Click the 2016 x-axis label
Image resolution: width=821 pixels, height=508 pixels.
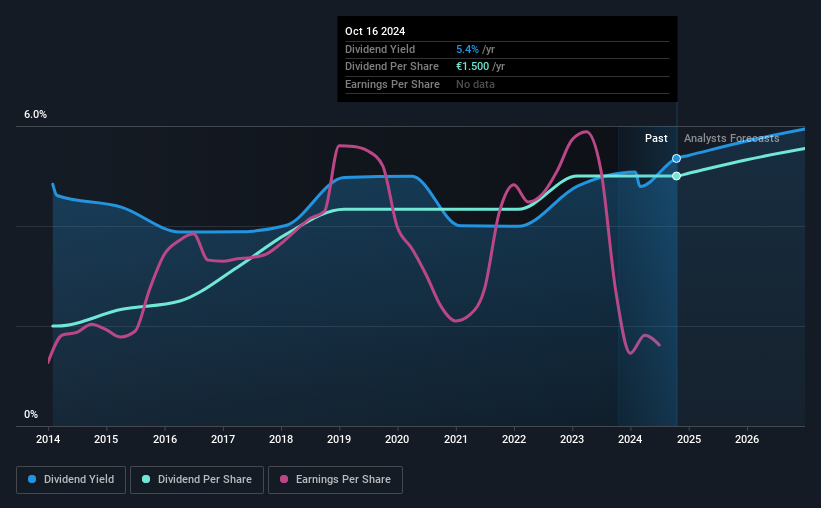[165, 439]
